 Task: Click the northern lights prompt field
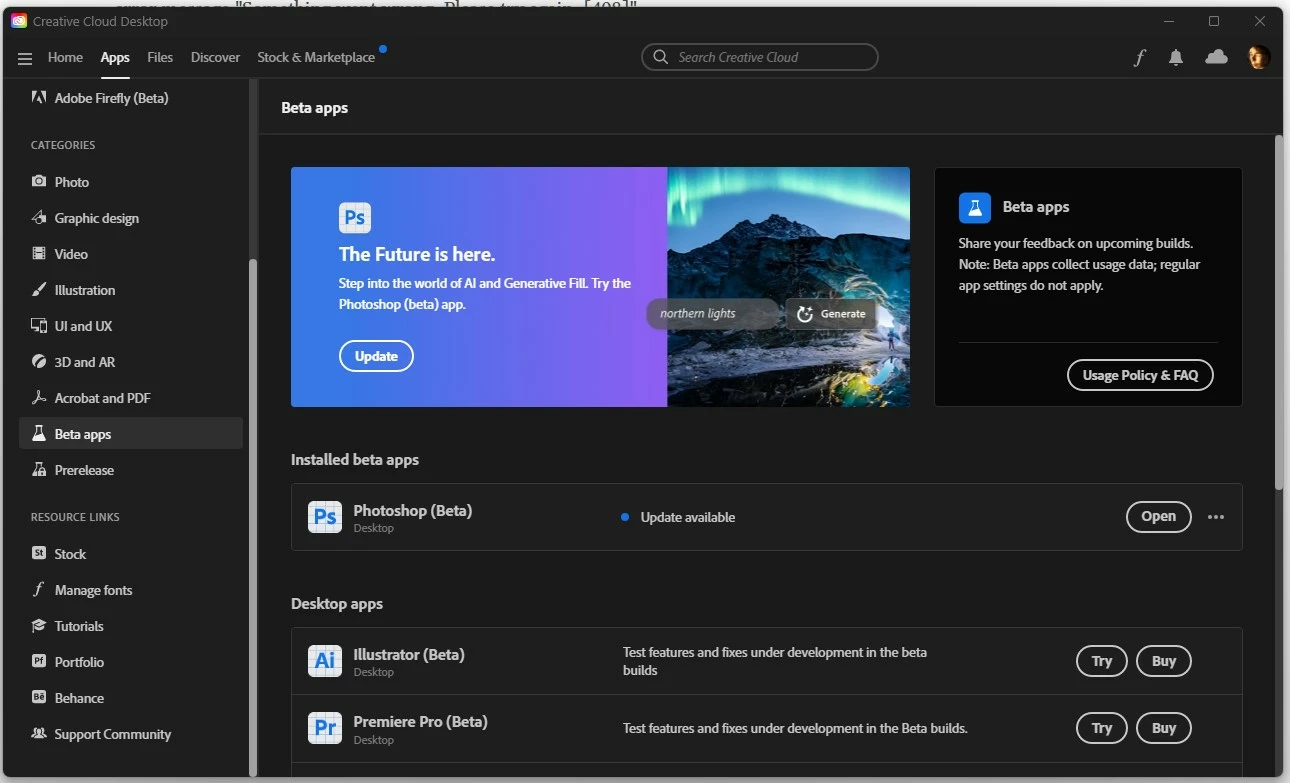tap(713, 313)
